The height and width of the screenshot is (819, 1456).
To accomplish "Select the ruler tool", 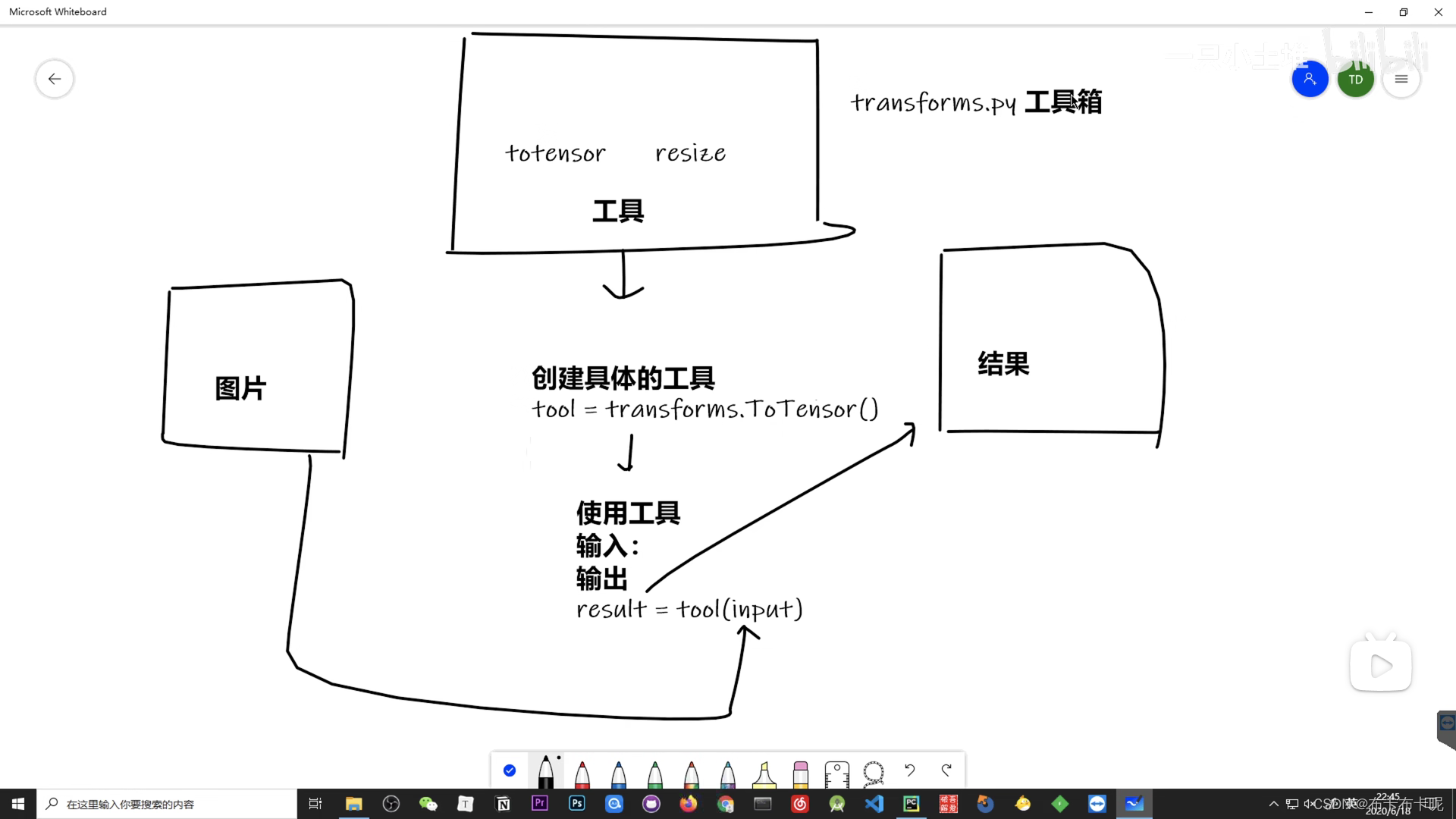I will (x=836, y=772).
